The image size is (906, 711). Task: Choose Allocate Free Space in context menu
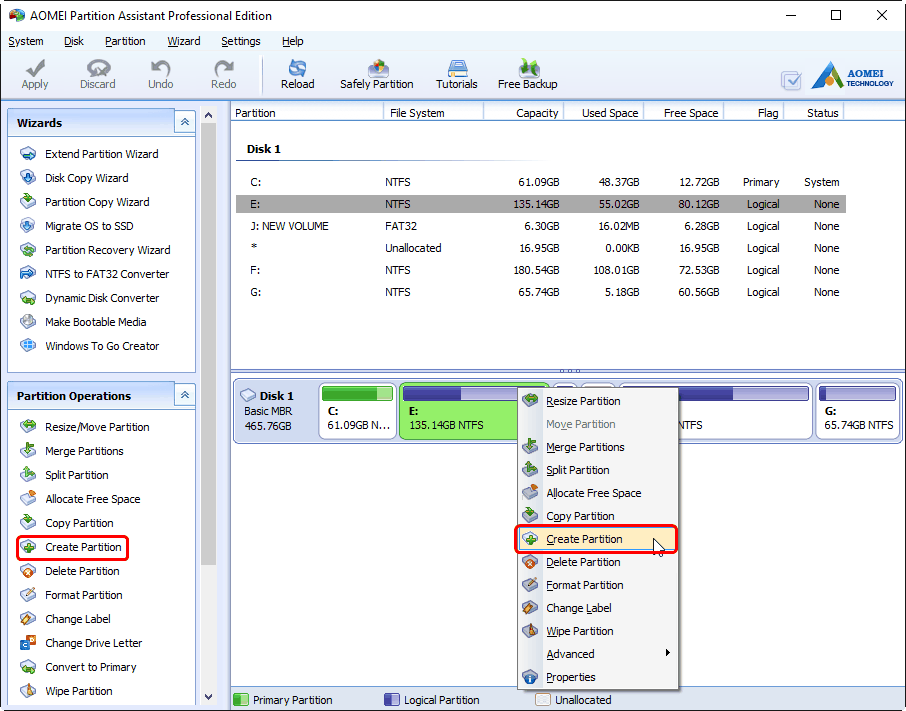597,493
